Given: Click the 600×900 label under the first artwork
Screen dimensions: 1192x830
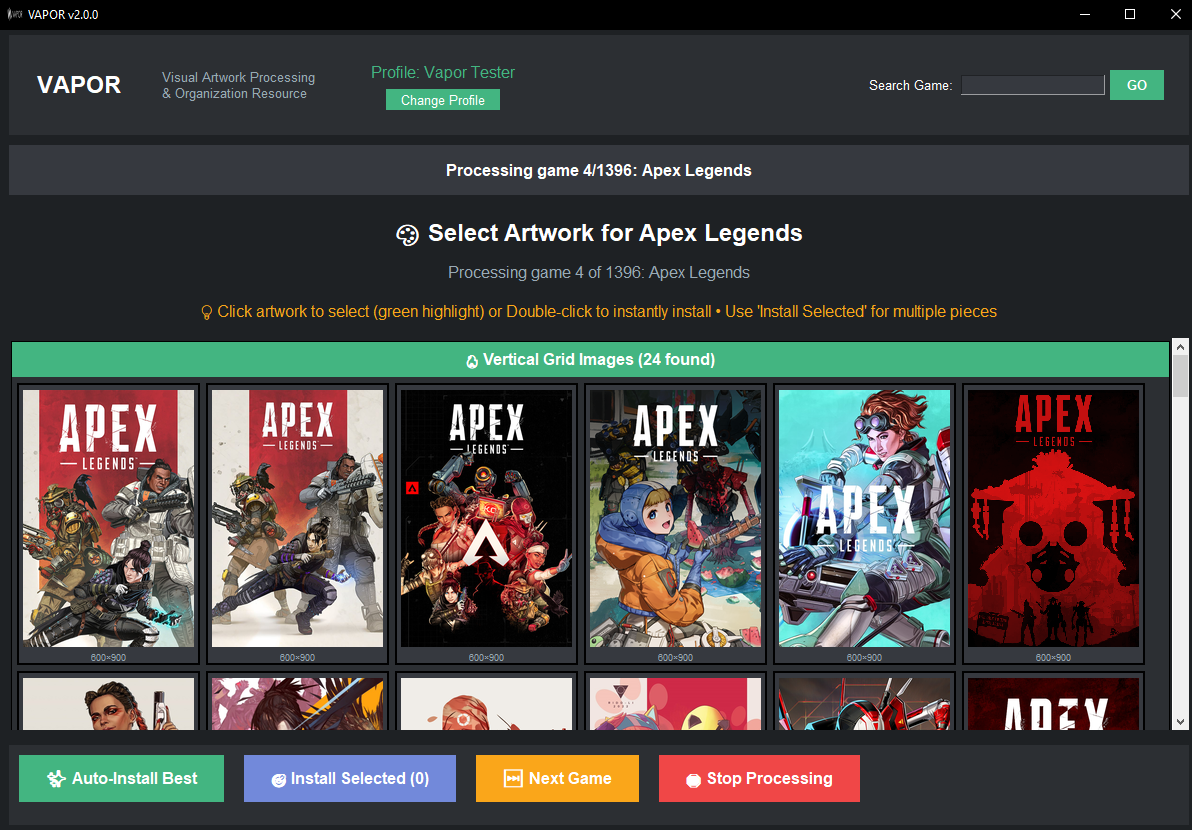Looking at the screenshot, I should point(109,657).
